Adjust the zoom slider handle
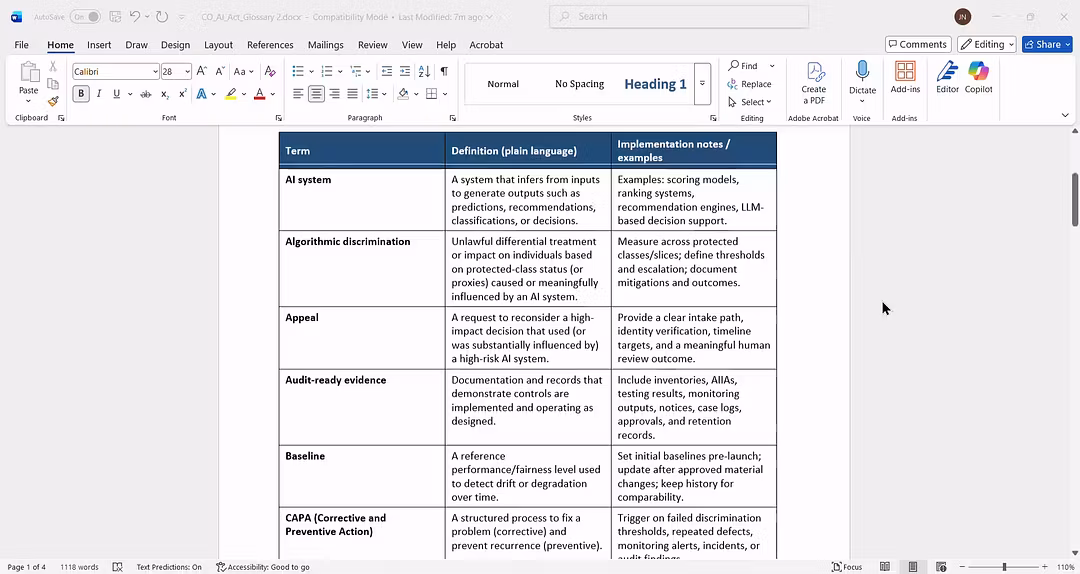 pyautogui.click(x=1004, y=567)
